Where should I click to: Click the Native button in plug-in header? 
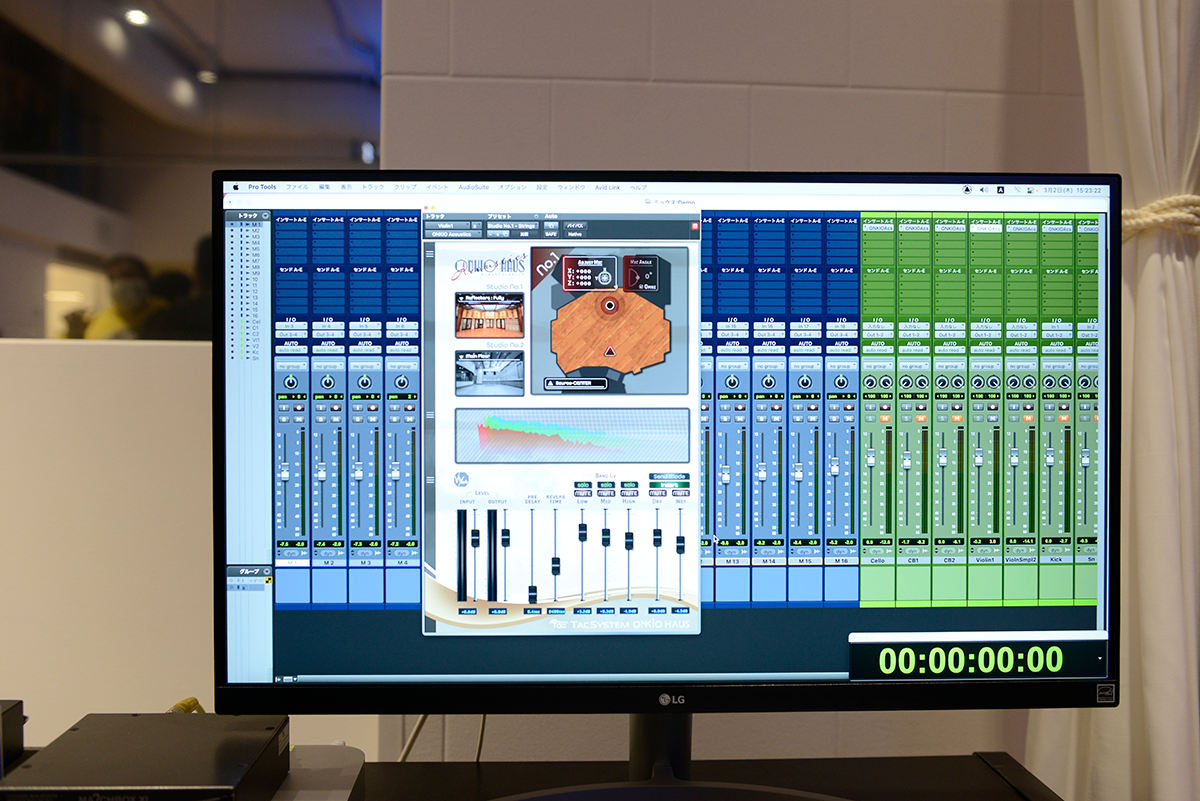click(x=575, y=234)
